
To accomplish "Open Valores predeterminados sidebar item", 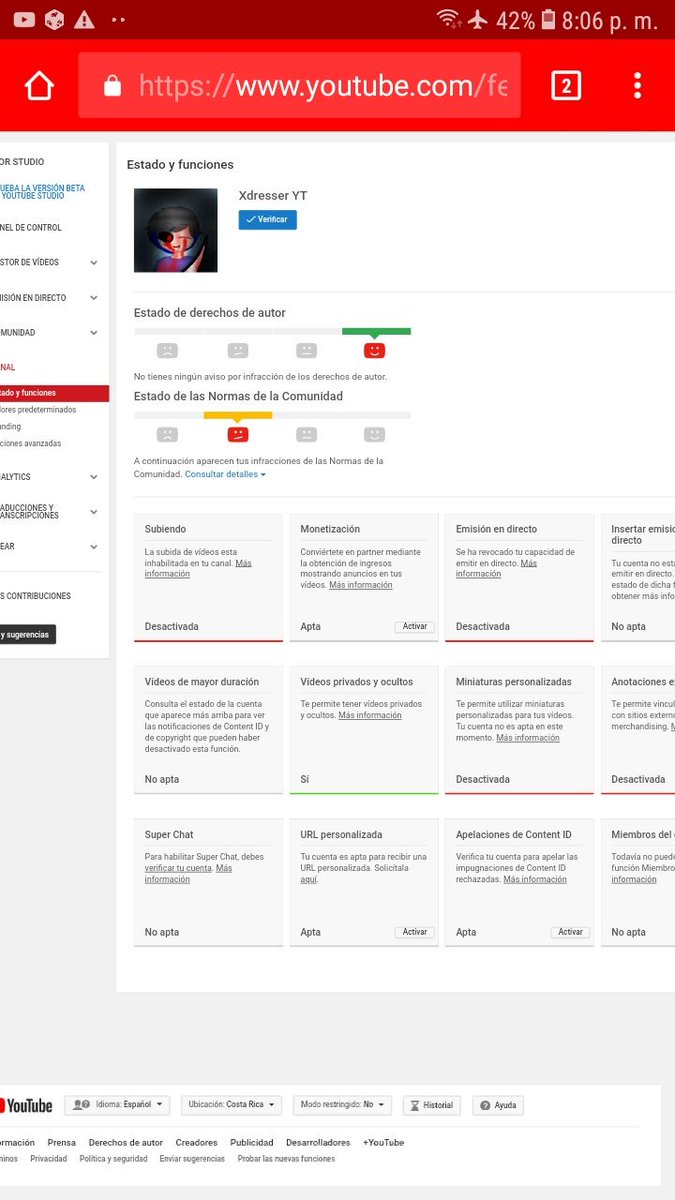I will pyautogui.click(x=38, y=410).
